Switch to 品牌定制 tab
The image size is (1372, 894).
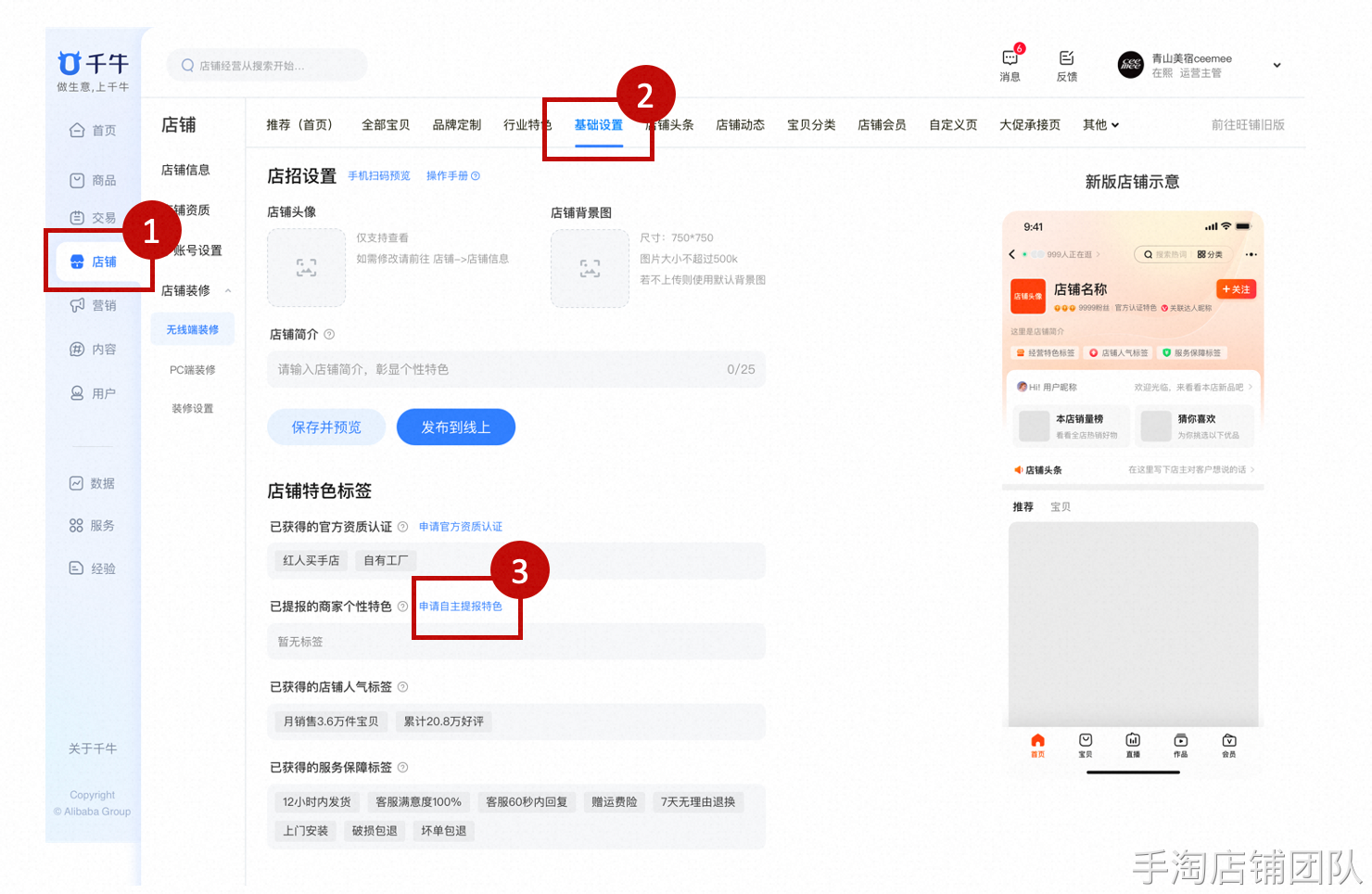[x=457, y=125]
